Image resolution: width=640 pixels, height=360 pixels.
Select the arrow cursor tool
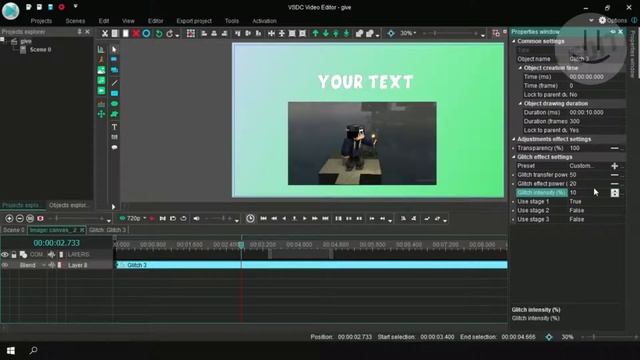point(114,49)
